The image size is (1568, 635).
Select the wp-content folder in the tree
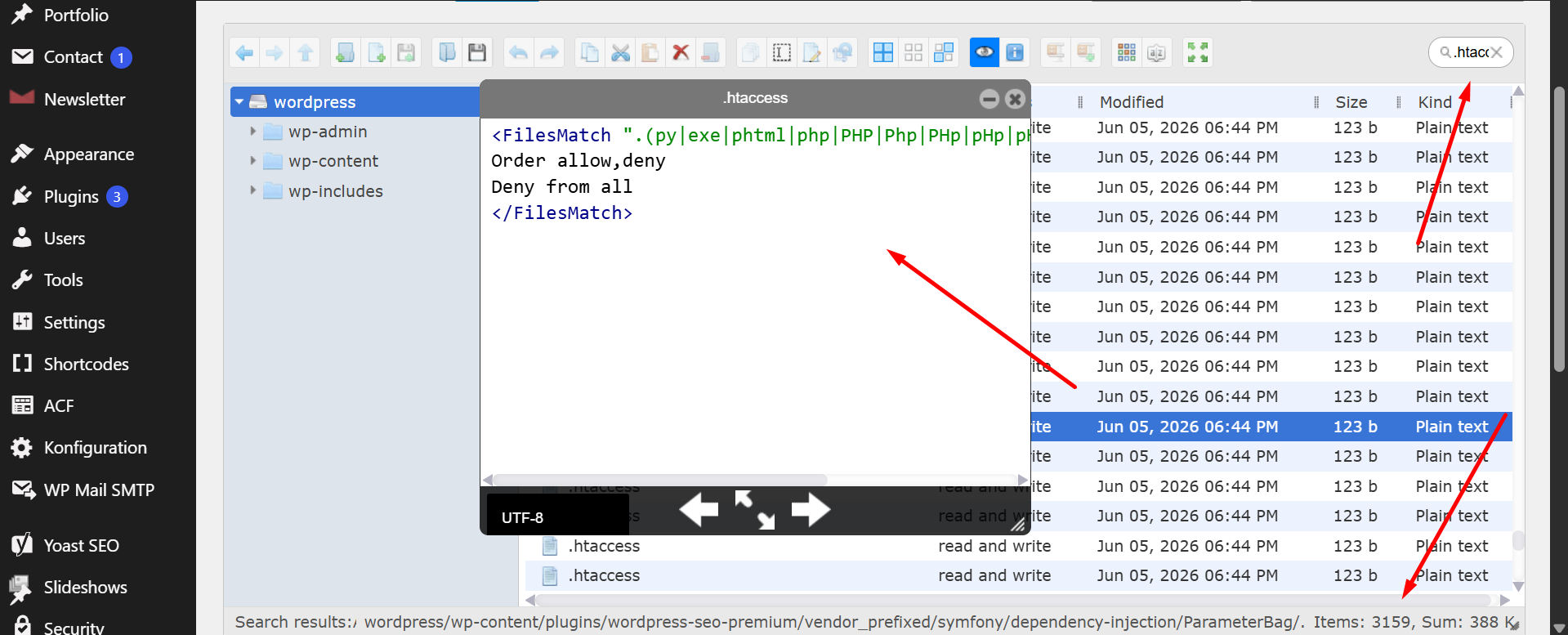[x=333, y=161]
